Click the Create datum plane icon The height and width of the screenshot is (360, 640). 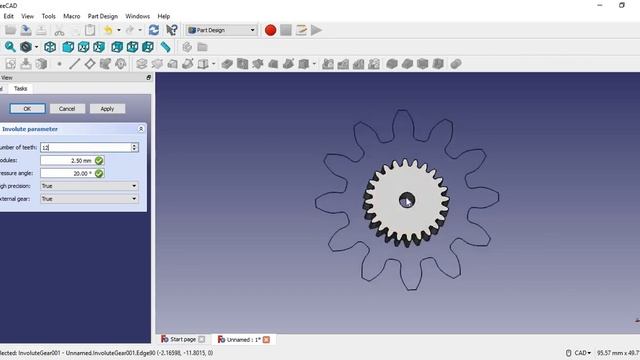coord(90,64)
